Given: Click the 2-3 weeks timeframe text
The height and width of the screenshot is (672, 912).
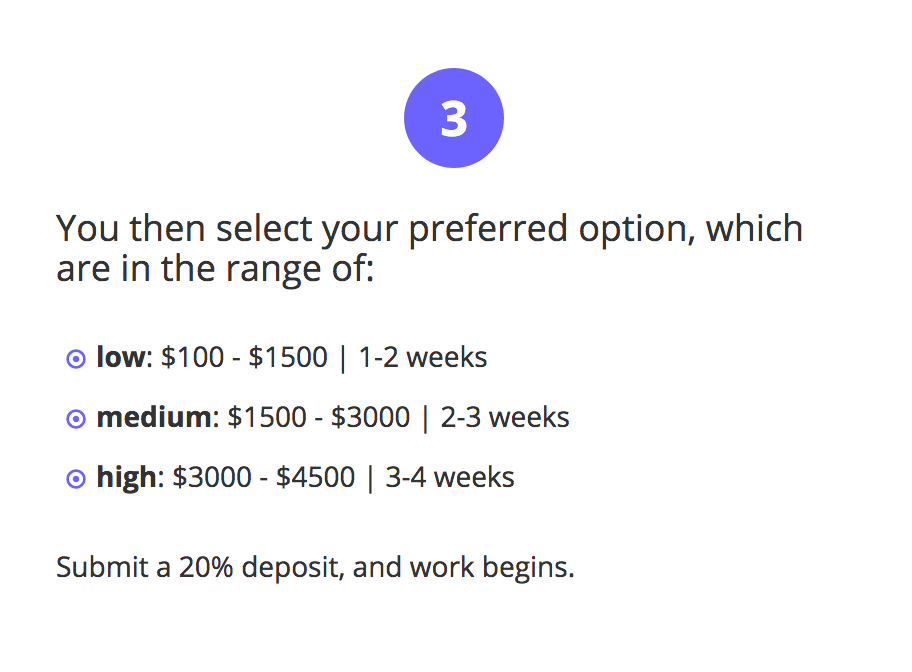Looking at the screenshot, I should pos(505,417).
